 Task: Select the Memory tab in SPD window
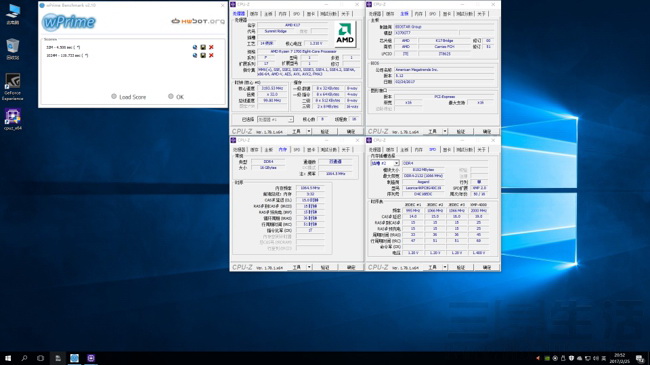click(419, 150)
